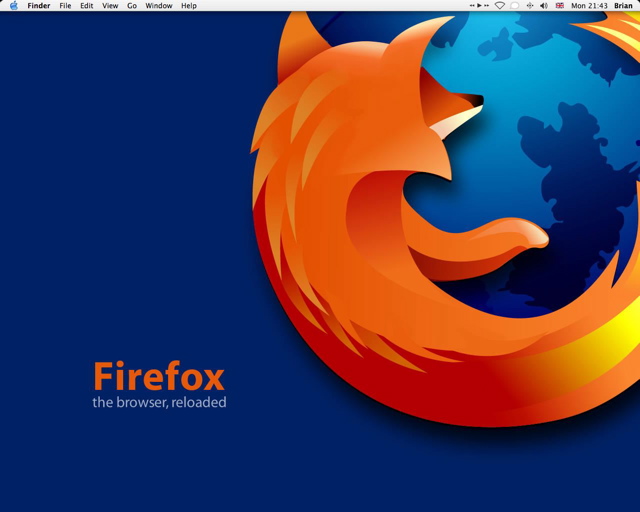Open the File menu
Image resolution: width=640 pixels, height=512 pixels.
click(x=65, y=6)
